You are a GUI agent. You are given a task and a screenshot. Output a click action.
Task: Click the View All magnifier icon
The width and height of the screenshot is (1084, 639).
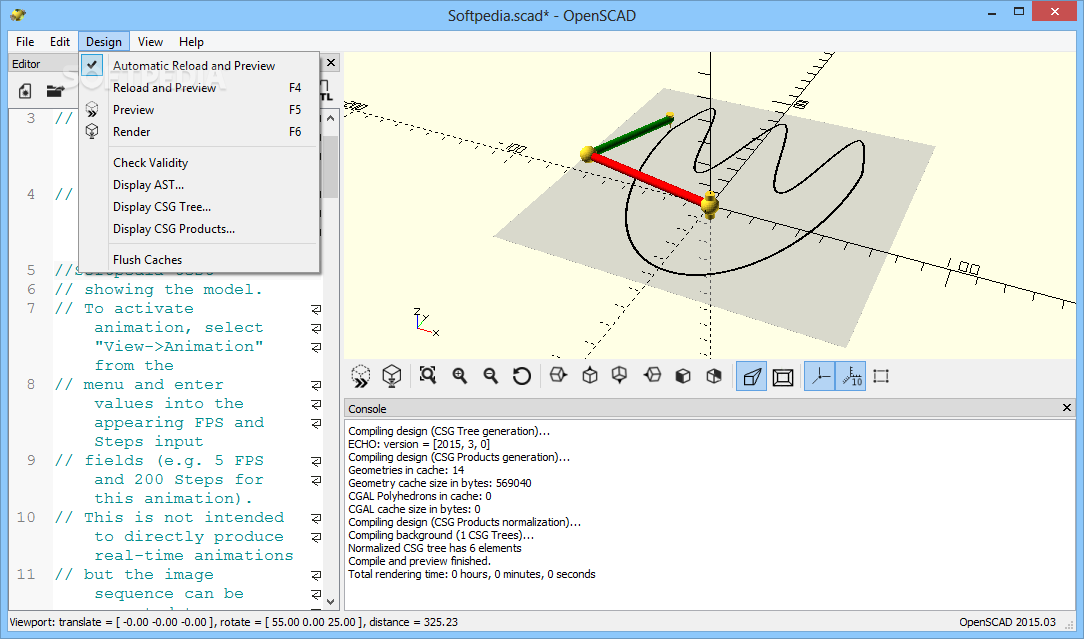click(428, 376)
